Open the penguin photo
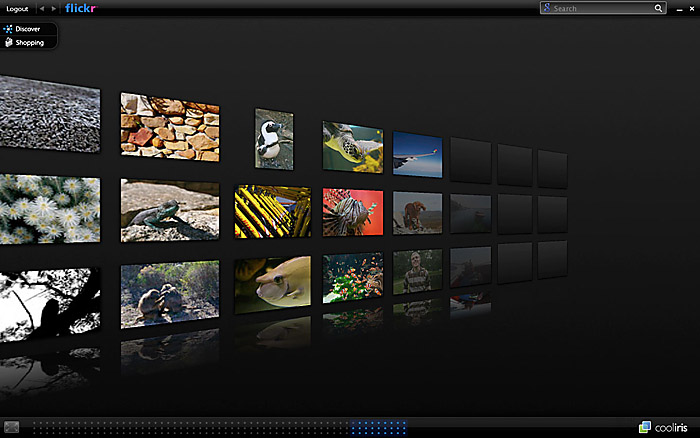This screenshot has width=700, height=438. coord(274,139)
